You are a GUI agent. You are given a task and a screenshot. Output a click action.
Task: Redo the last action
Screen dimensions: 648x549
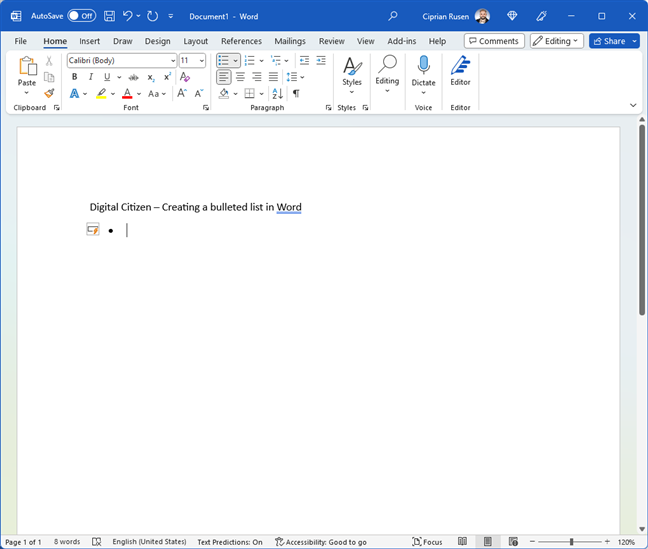point(152,16)
